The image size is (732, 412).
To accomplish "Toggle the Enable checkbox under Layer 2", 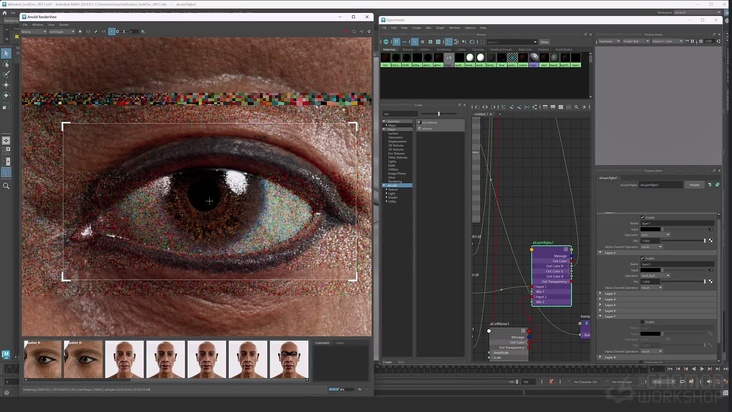I will (x=643, y=258).
